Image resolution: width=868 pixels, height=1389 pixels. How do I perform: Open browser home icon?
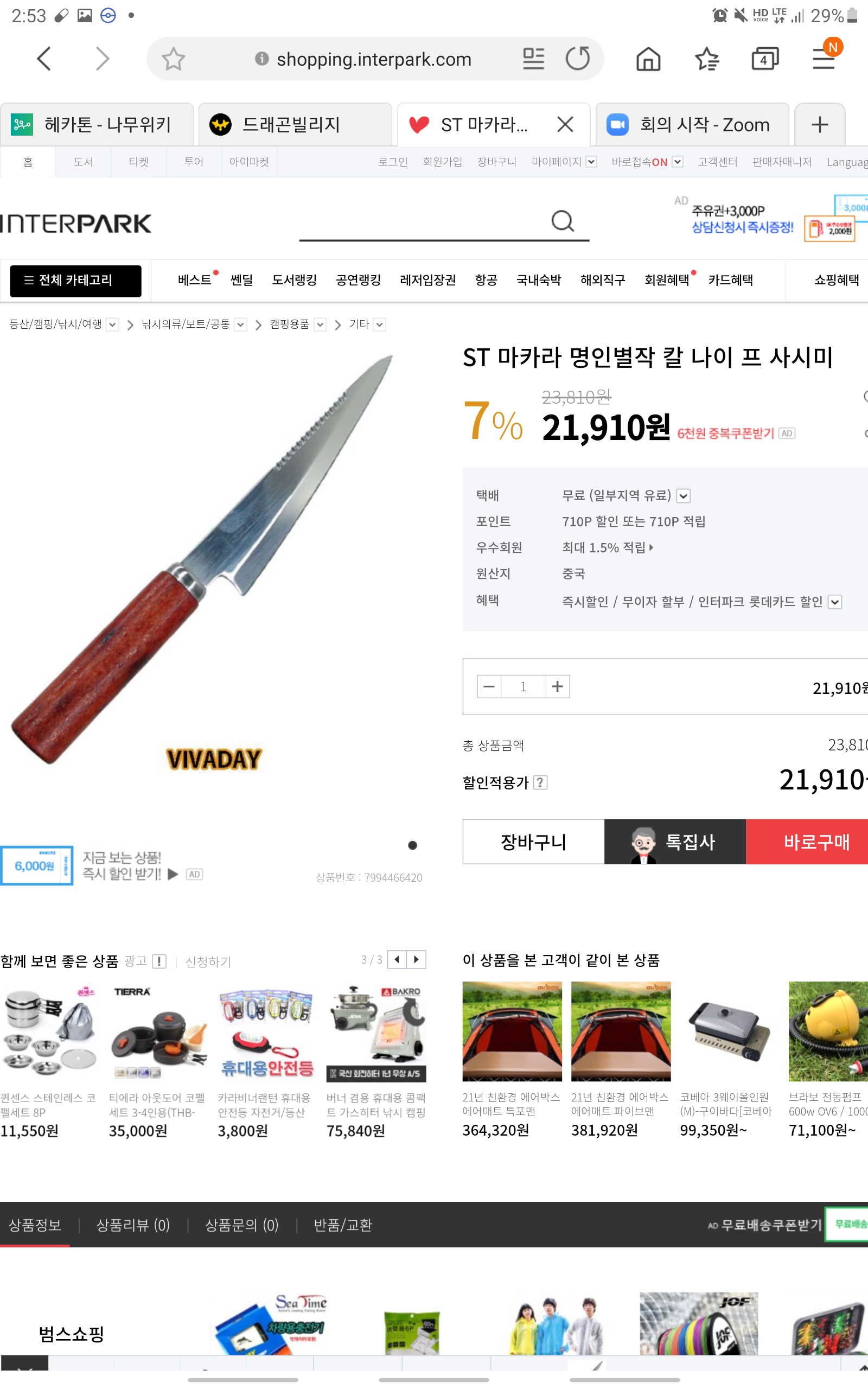tap(648, 59)
